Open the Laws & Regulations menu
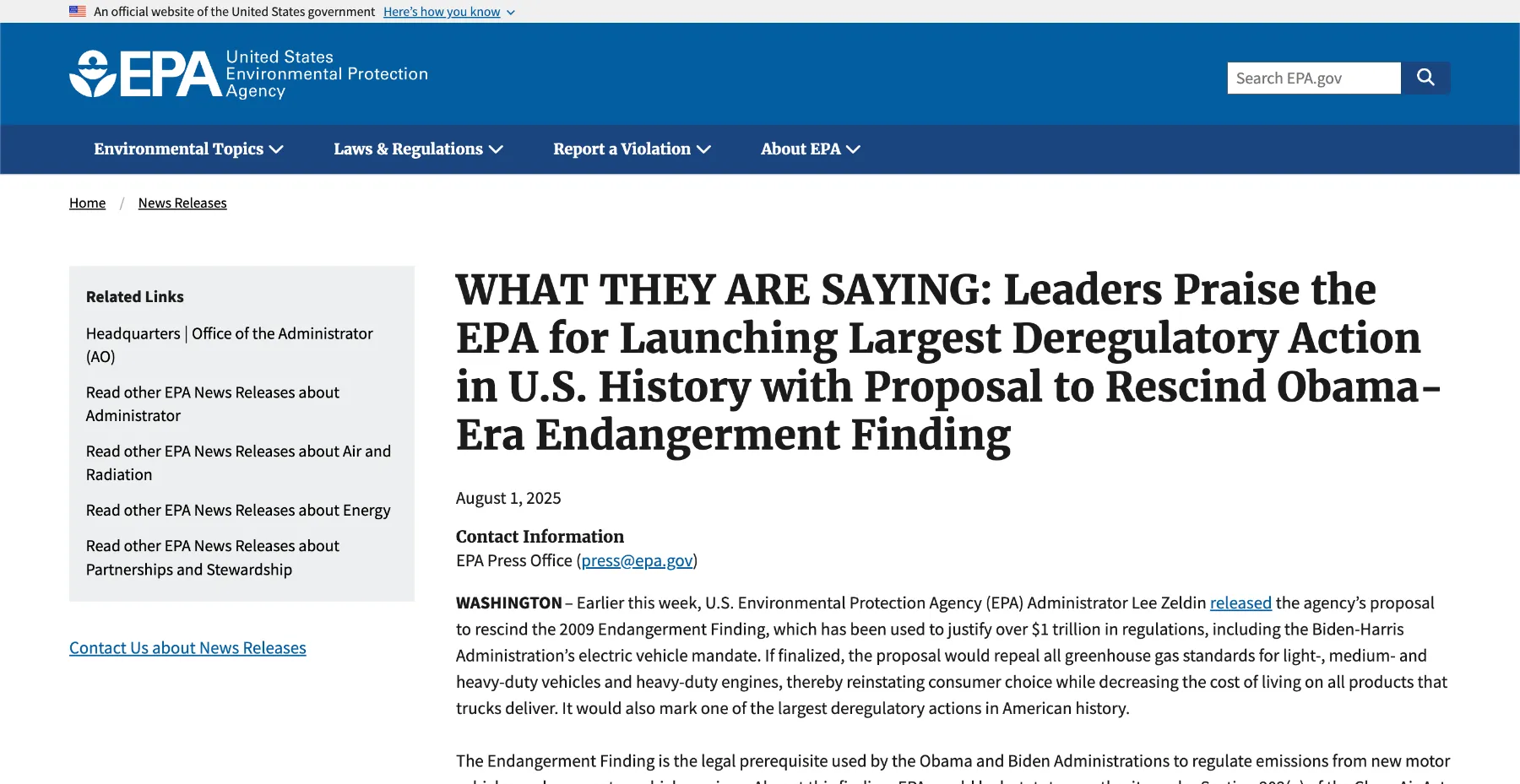Viewport: 1520px width, 784px height. 418,149
